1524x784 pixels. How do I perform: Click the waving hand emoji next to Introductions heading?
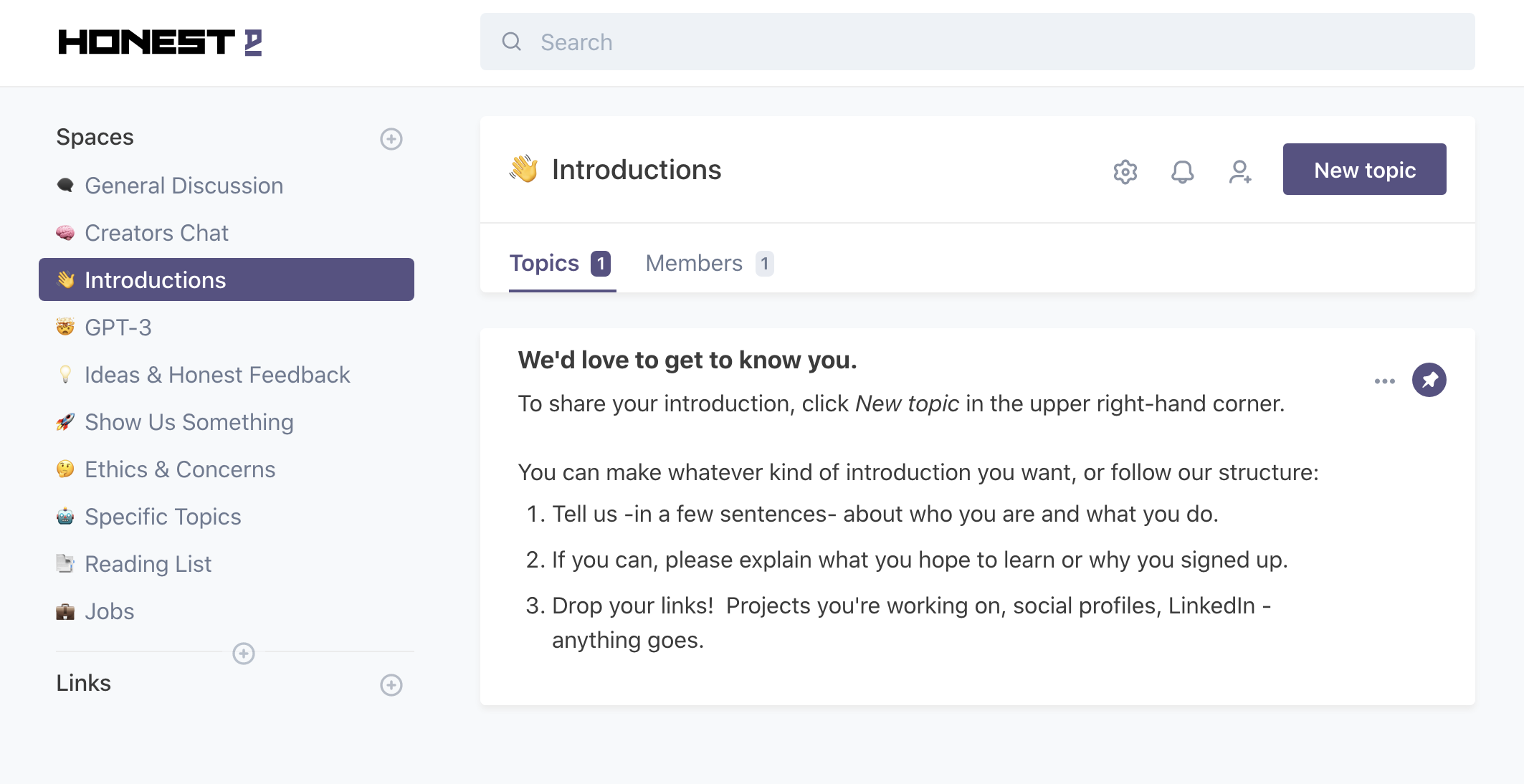pos(524,170)
